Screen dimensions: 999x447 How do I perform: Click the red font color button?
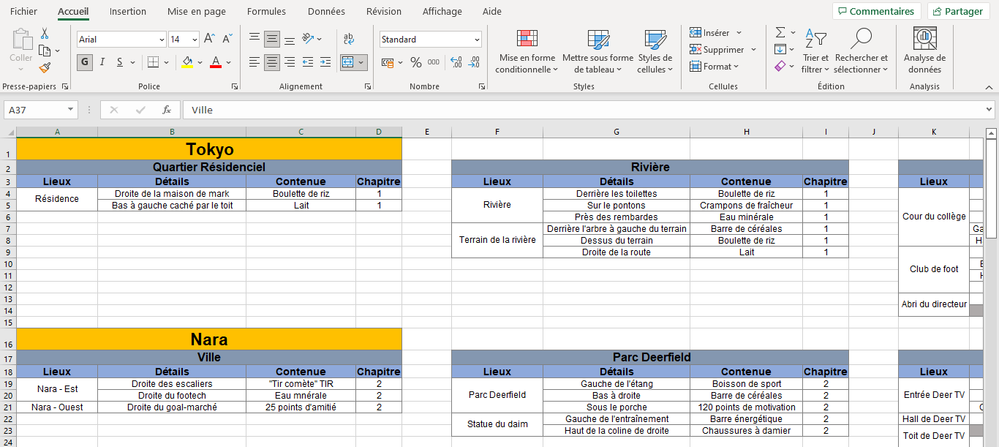(215, 62)
